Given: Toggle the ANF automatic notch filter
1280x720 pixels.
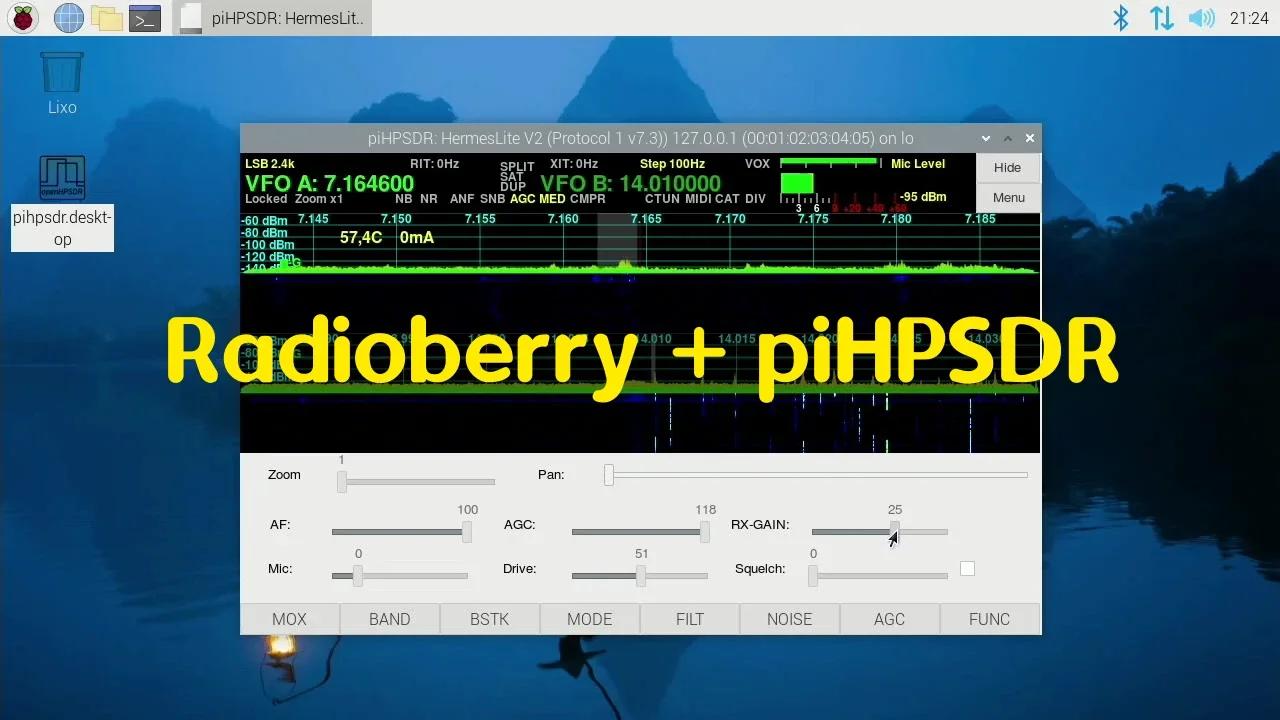Looking at the screenshot, I should click(460, 199).
